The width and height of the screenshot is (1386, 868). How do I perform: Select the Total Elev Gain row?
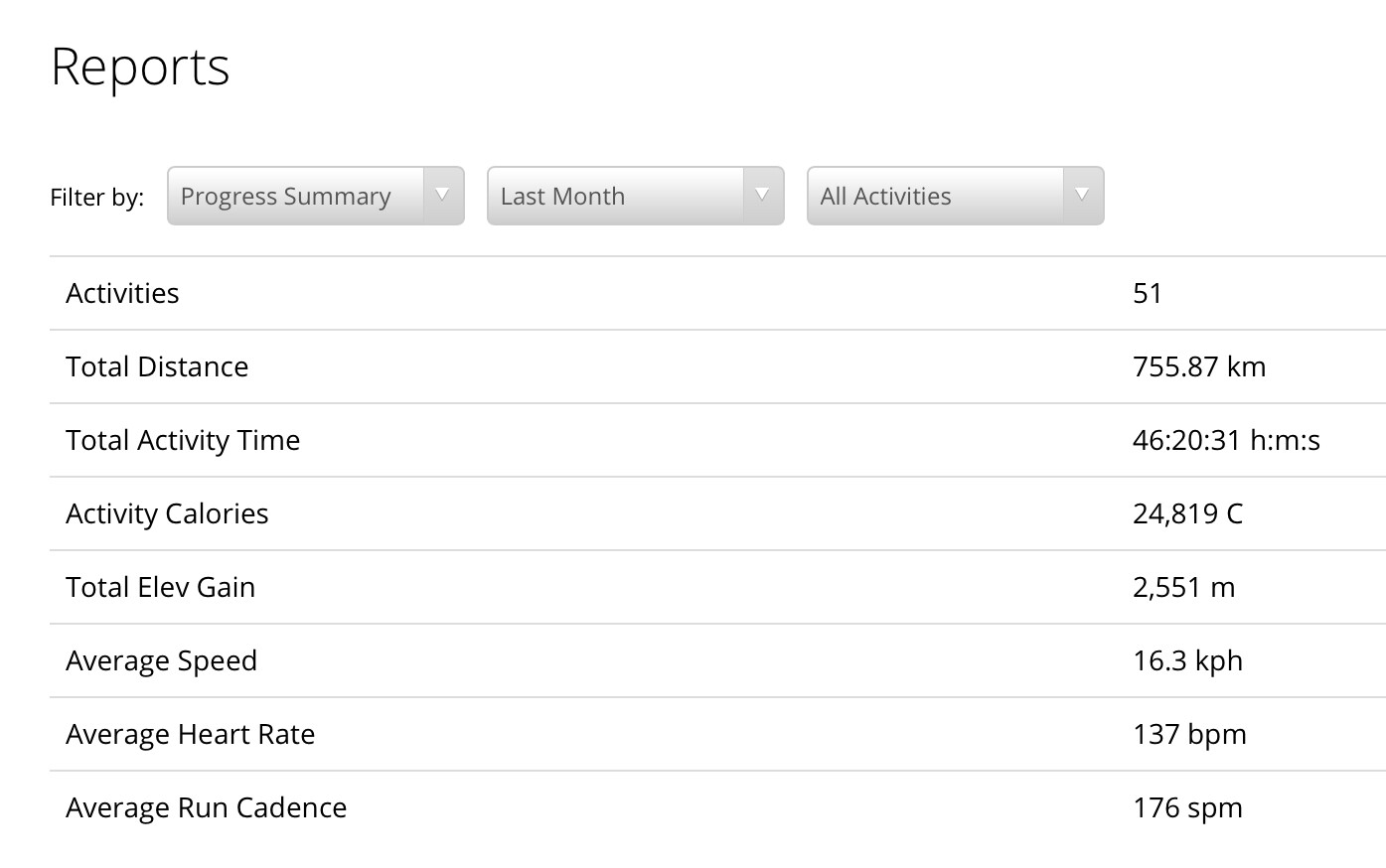click(717, 587)
